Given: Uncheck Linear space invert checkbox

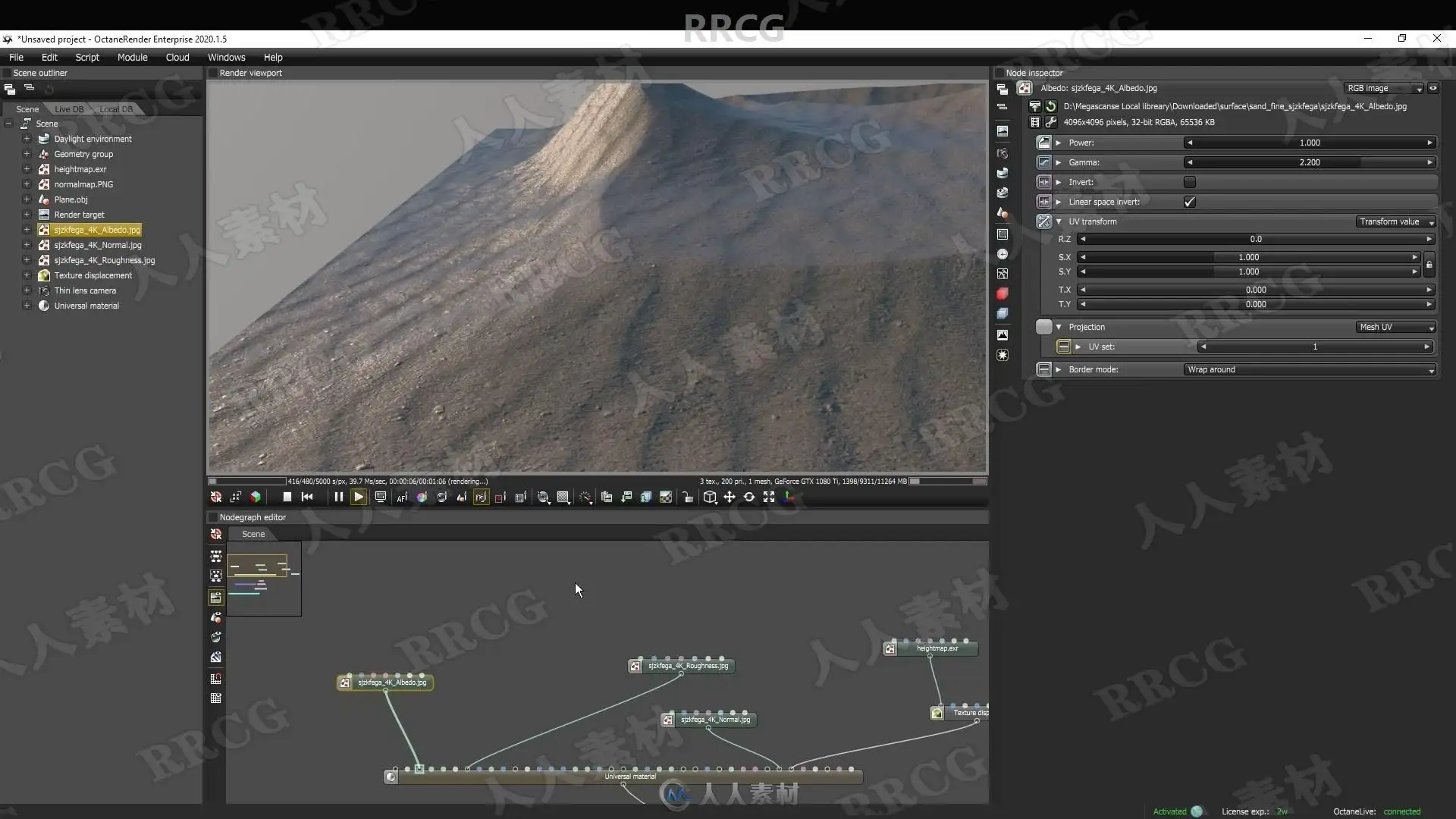Looking at the screenshot, I should 1189,202.
